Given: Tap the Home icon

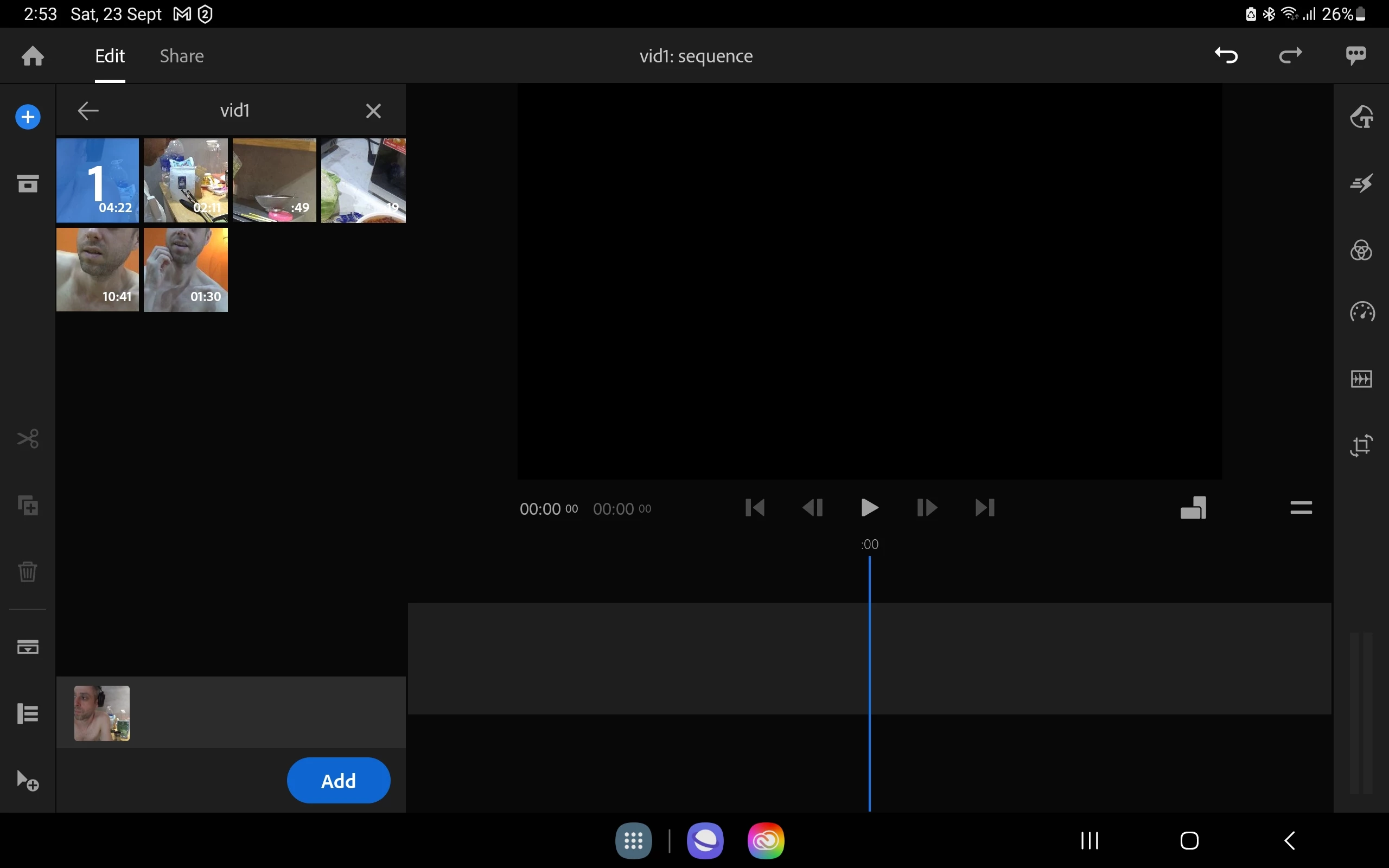Looking at the screenshot, I should [33, 56].
